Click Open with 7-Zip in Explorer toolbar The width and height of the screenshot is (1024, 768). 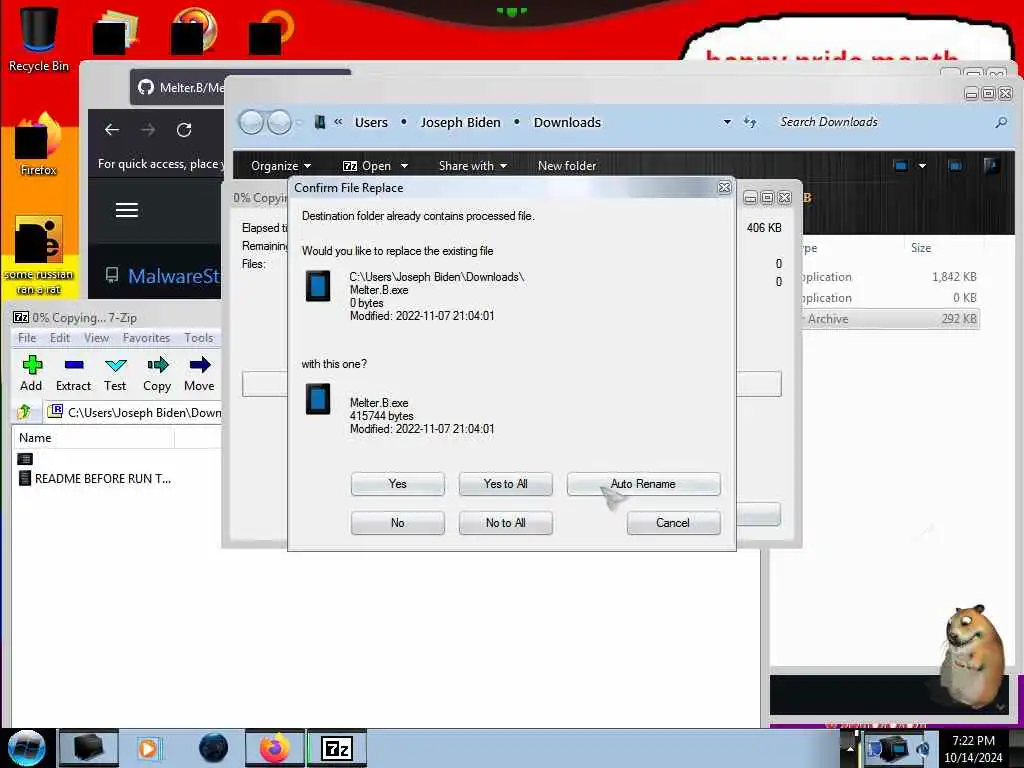(367, 166)
